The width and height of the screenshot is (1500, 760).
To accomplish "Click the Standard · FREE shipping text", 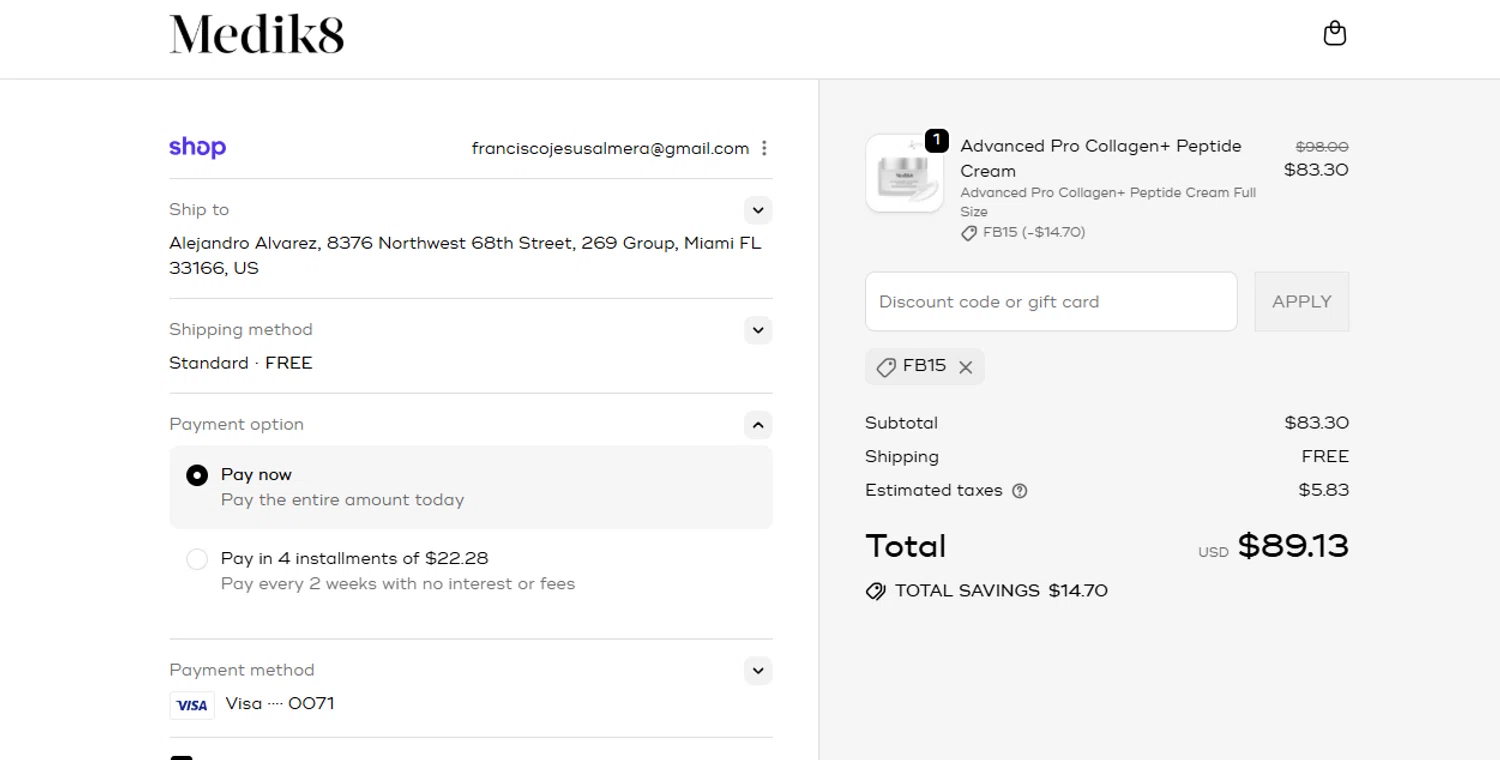I will tap(241, 363).
